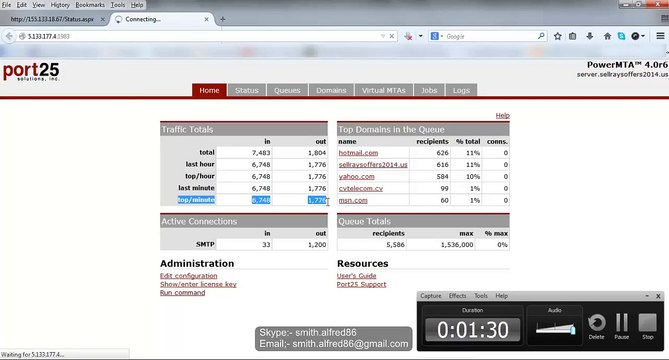Open the History menu
The width and height of the screenshot is (669, 360).
60,5
